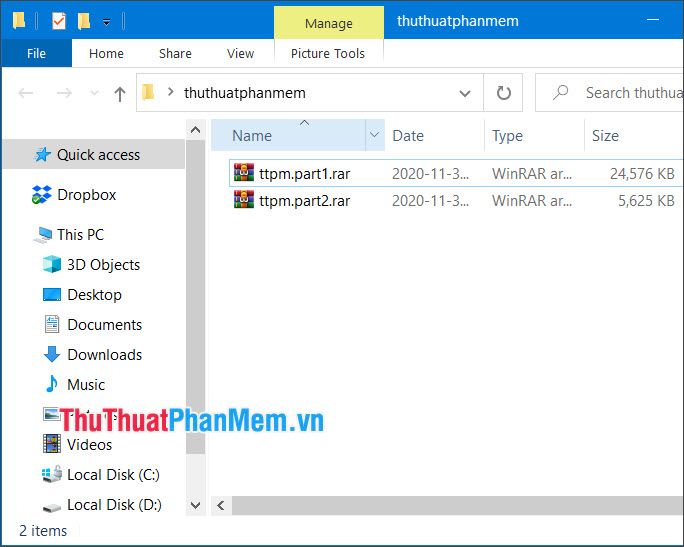Click navigation pane scroll down arrow
The image size is (684, 547).
pyautogui.click(x=195, y=506)
